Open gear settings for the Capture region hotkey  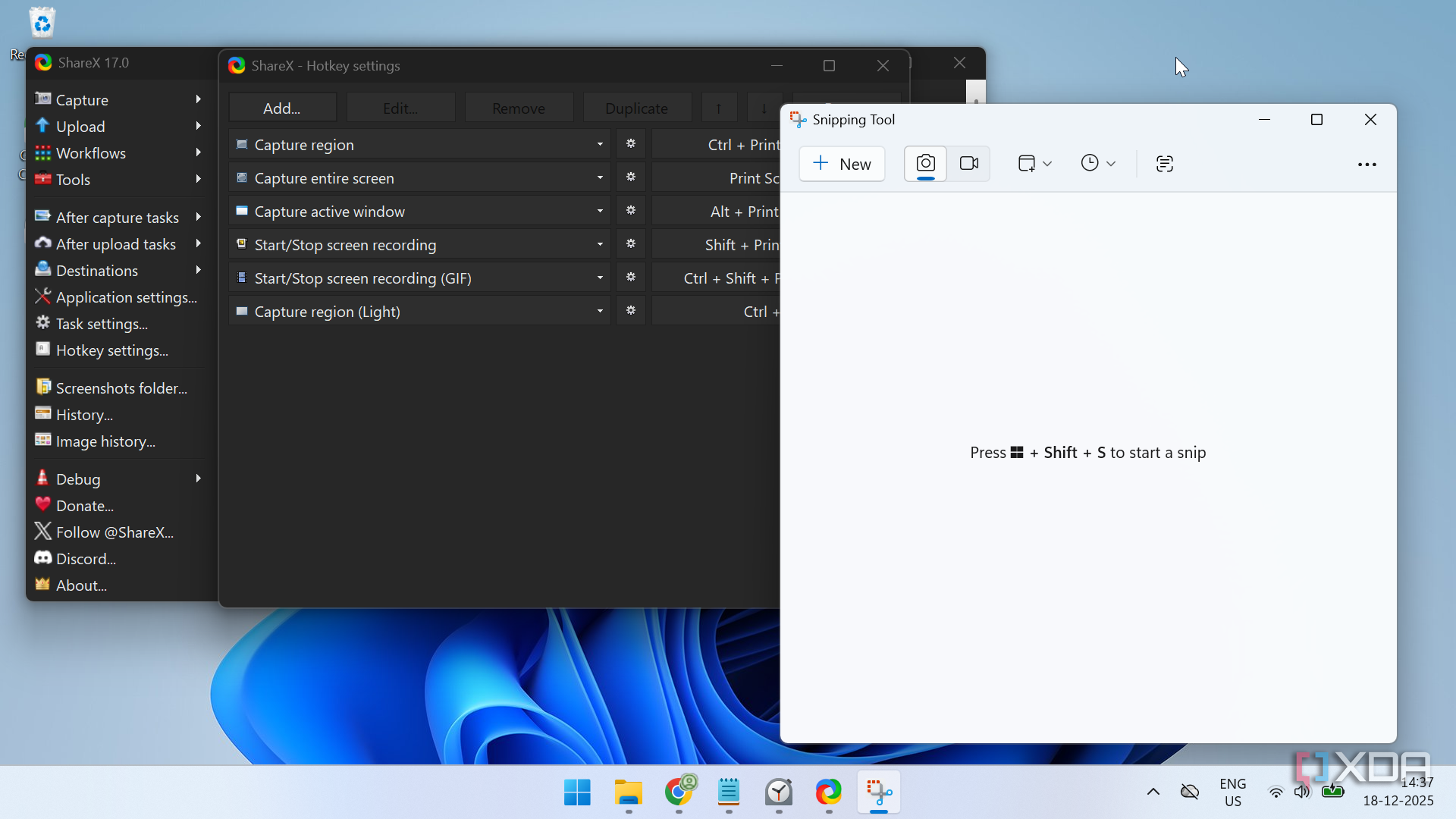tap(630, 144)
